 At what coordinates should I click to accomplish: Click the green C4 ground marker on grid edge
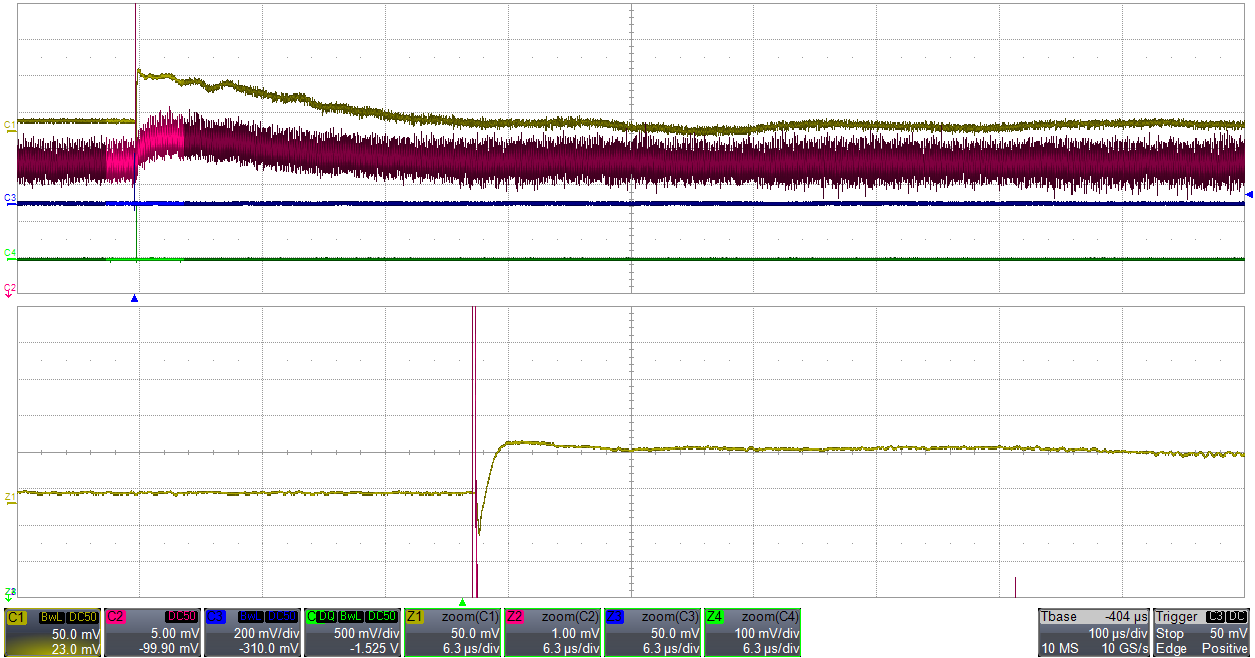coord(9,254)
